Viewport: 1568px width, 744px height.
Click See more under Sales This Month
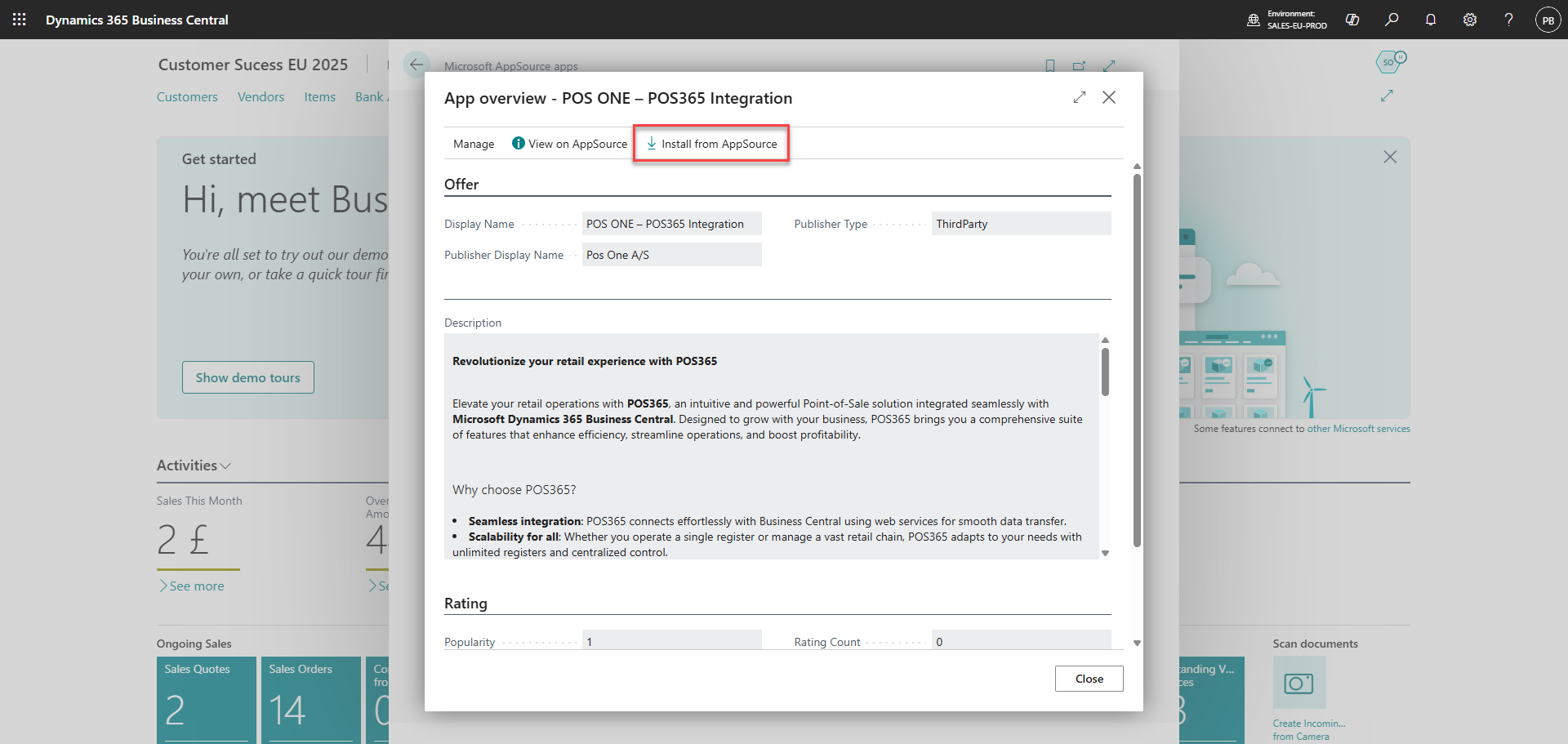[192, 586]
